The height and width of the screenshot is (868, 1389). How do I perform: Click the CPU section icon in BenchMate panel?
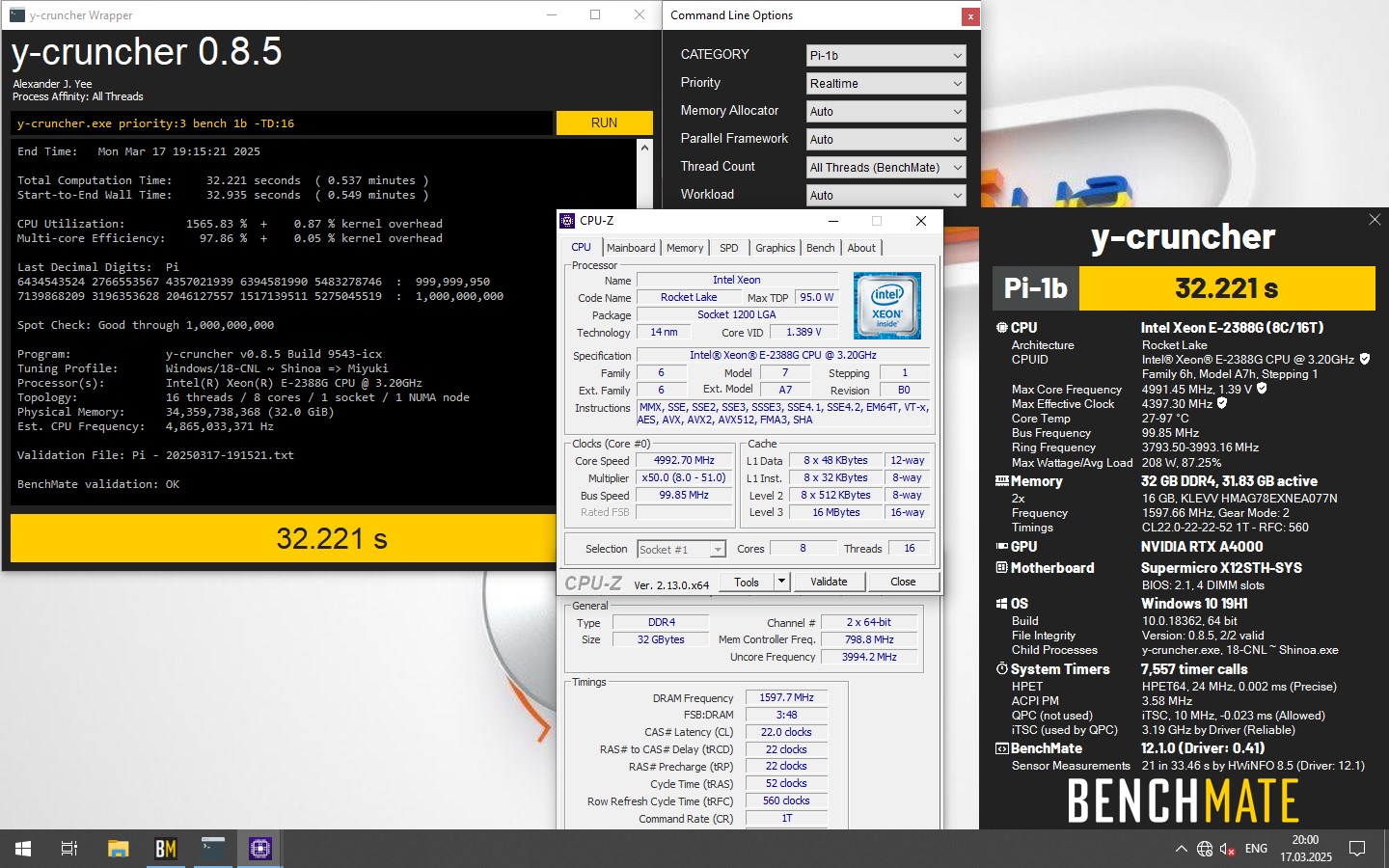point(1002,328)
